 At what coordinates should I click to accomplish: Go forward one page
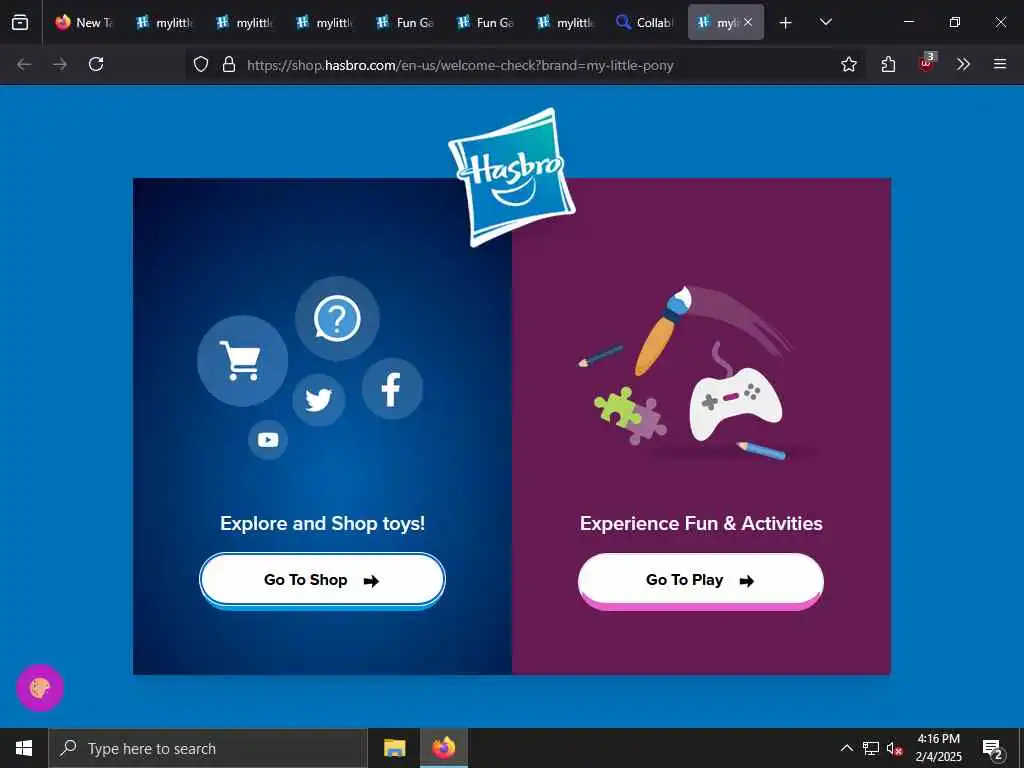tap(60, 64)
